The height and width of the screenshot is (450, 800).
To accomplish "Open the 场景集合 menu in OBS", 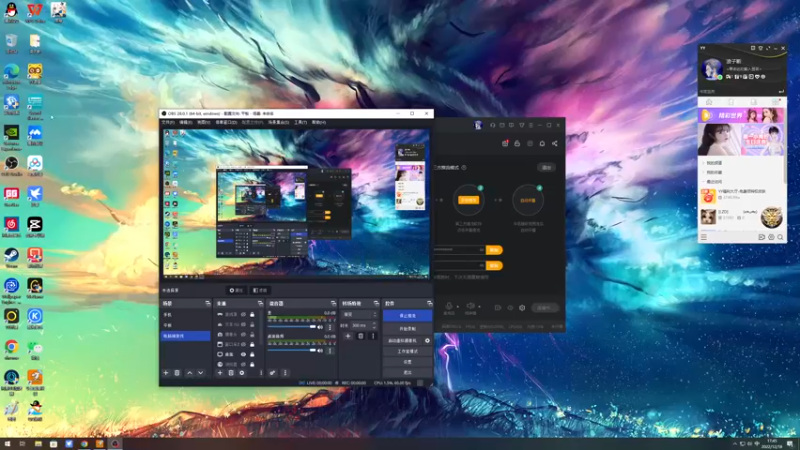I will pos(279,122).
